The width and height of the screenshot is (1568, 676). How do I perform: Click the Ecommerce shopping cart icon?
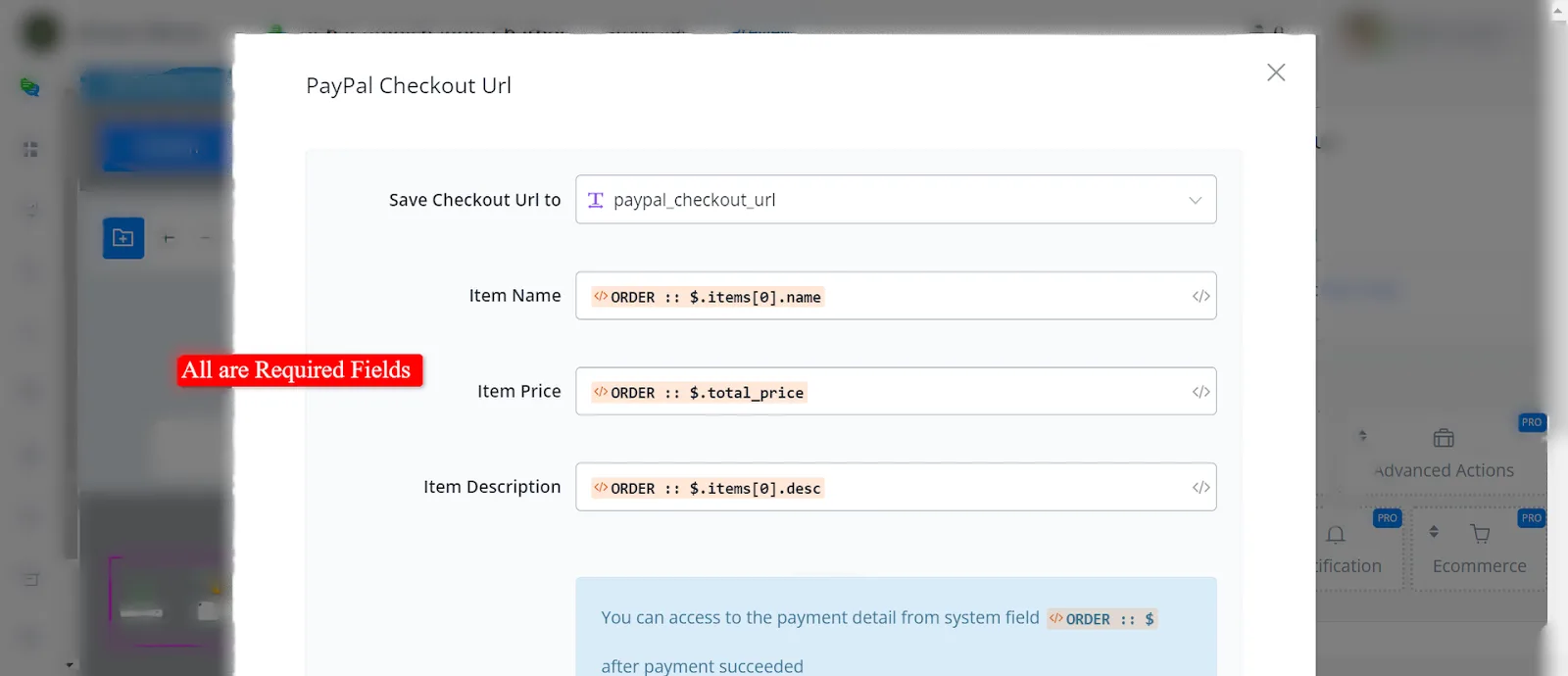[x=1480, y=534]
